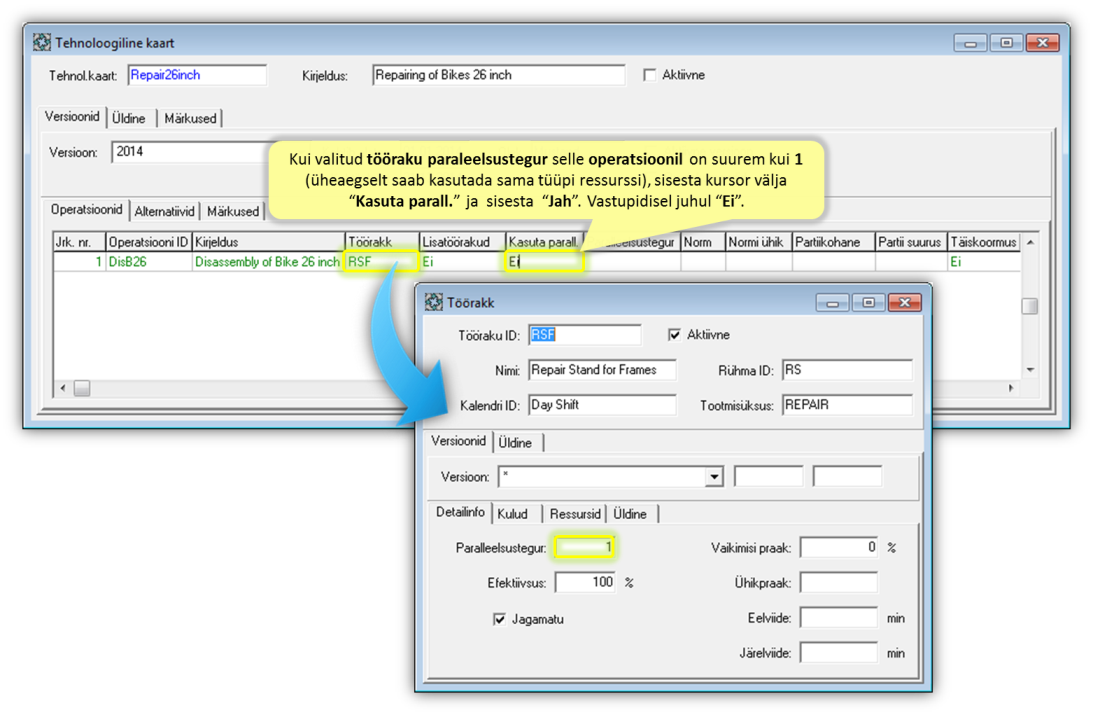The height and width of the screenshot is (715, 1093).
Task: Click the Kirjeldus field Repairing of Bikes
Action: pyautogui.click(x=498, y=75)
